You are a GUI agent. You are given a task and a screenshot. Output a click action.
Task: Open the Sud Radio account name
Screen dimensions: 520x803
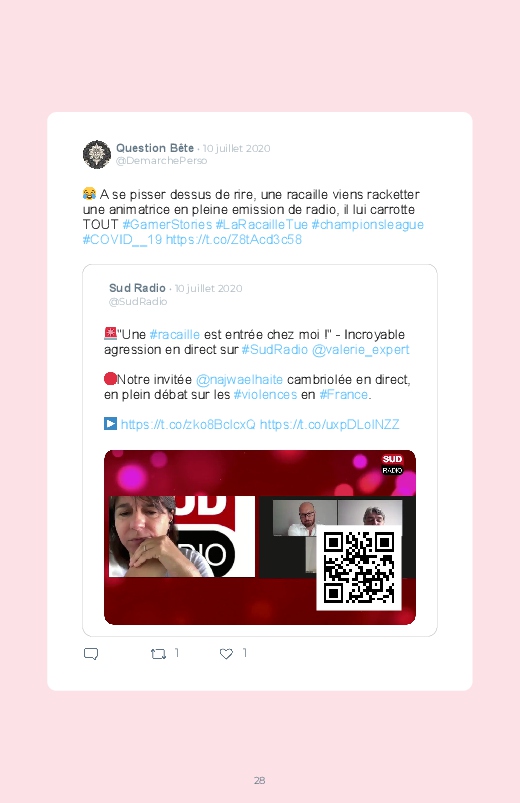(x=137, y=288)
